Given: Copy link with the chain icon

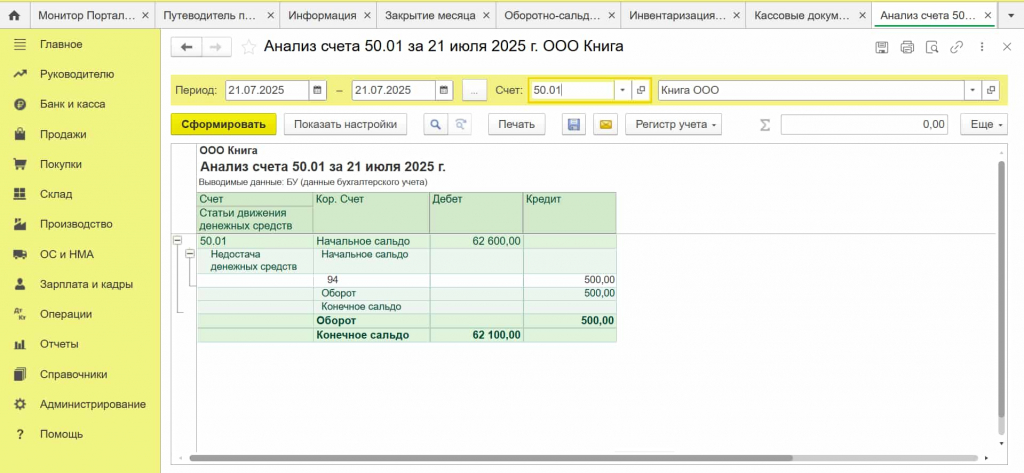Looking at the screenshot, I should pyautogui.click(x=957, y=47).
